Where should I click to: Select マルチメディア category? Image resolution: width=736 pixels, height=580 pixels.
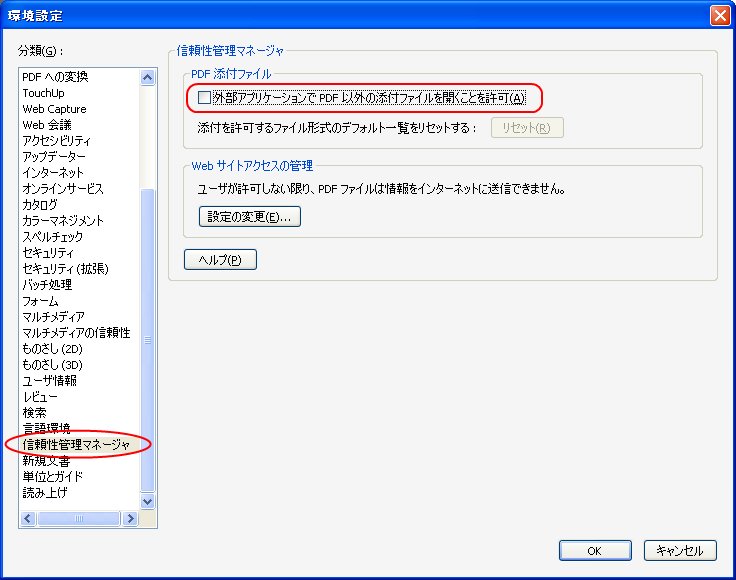[x=54, y=317]
